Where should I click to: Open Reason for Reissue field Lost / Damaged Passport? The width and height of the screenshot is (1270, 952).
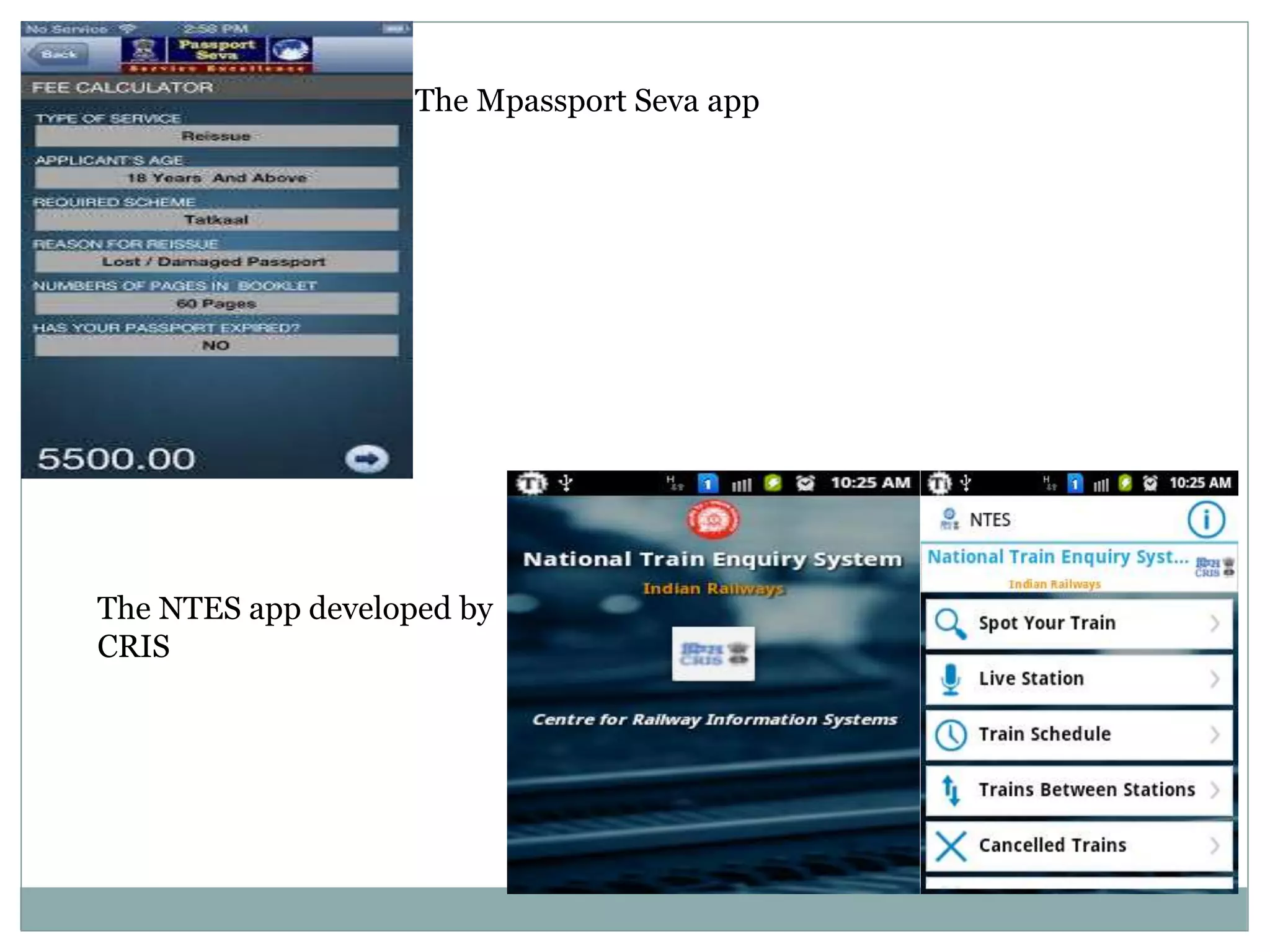[216, 262]
